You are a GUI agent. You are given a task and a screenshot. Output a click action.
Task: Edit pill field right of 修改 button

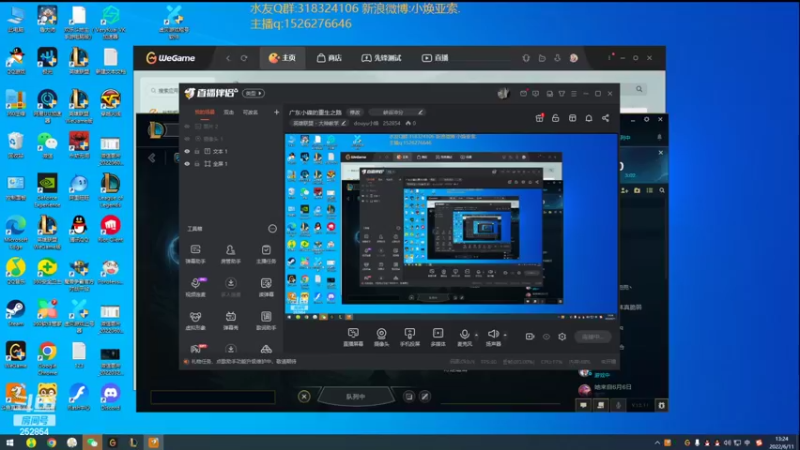pyautogui.click(x=397, y=112)
